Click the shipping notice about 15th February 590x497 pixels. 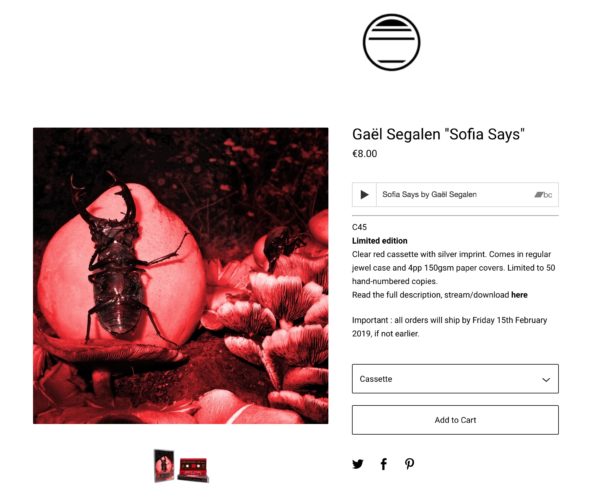450,327
